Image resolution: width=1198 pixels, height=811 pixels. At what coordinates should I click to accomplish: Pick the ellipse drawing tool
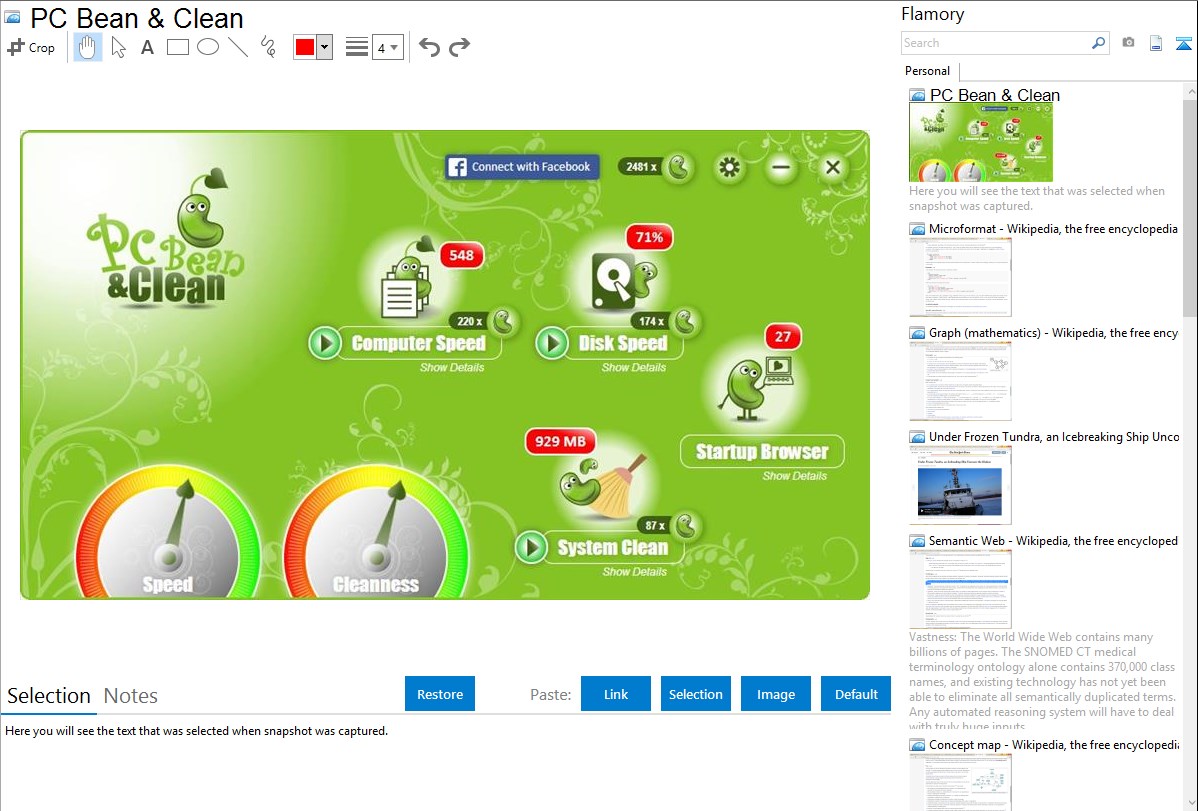pyautogui.click(x=208, y=47)
